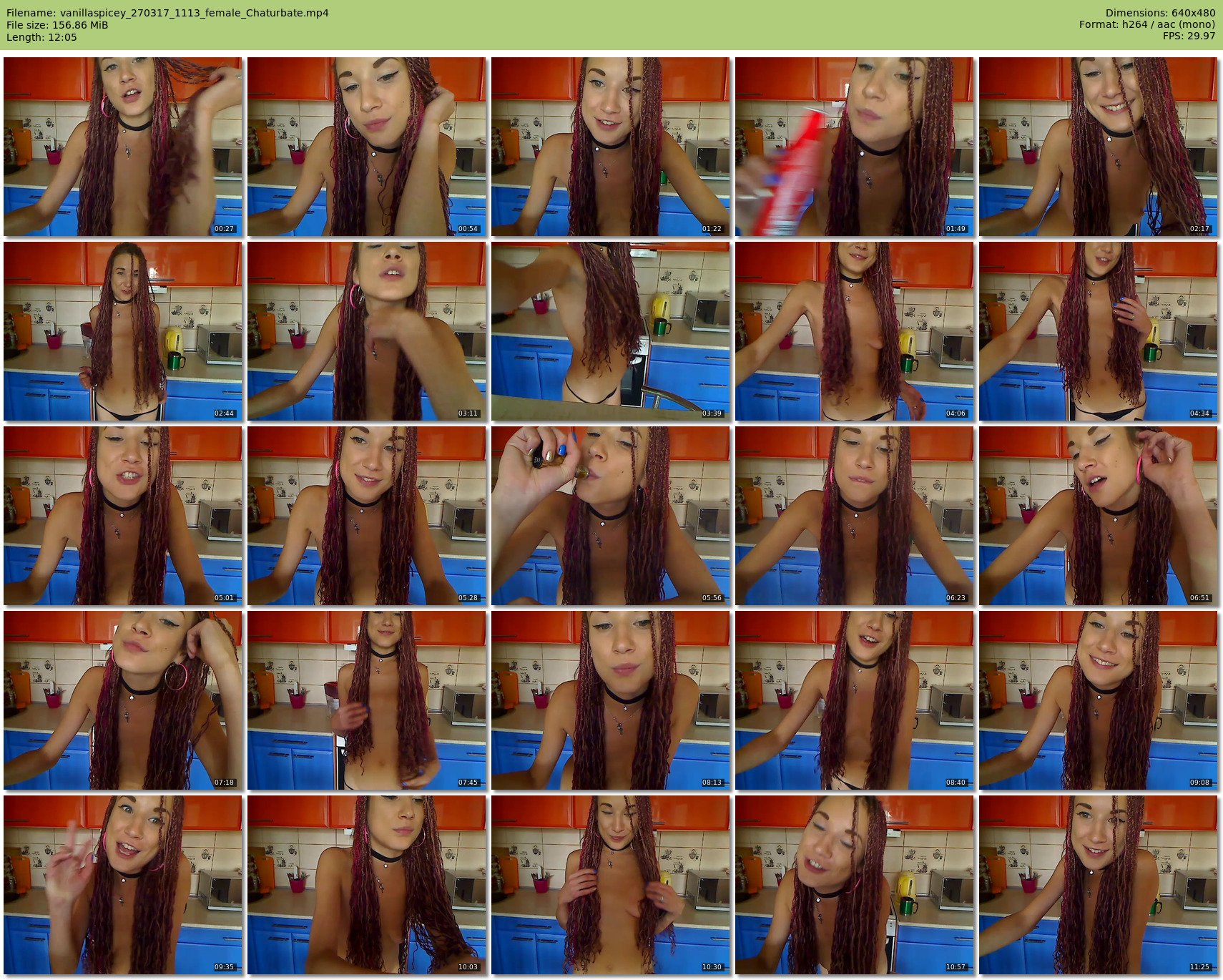Select the frame thumbnail marked 00:54
Image resolution: width=1223 pixels, height=980 pixels.
tap(367, 147)
